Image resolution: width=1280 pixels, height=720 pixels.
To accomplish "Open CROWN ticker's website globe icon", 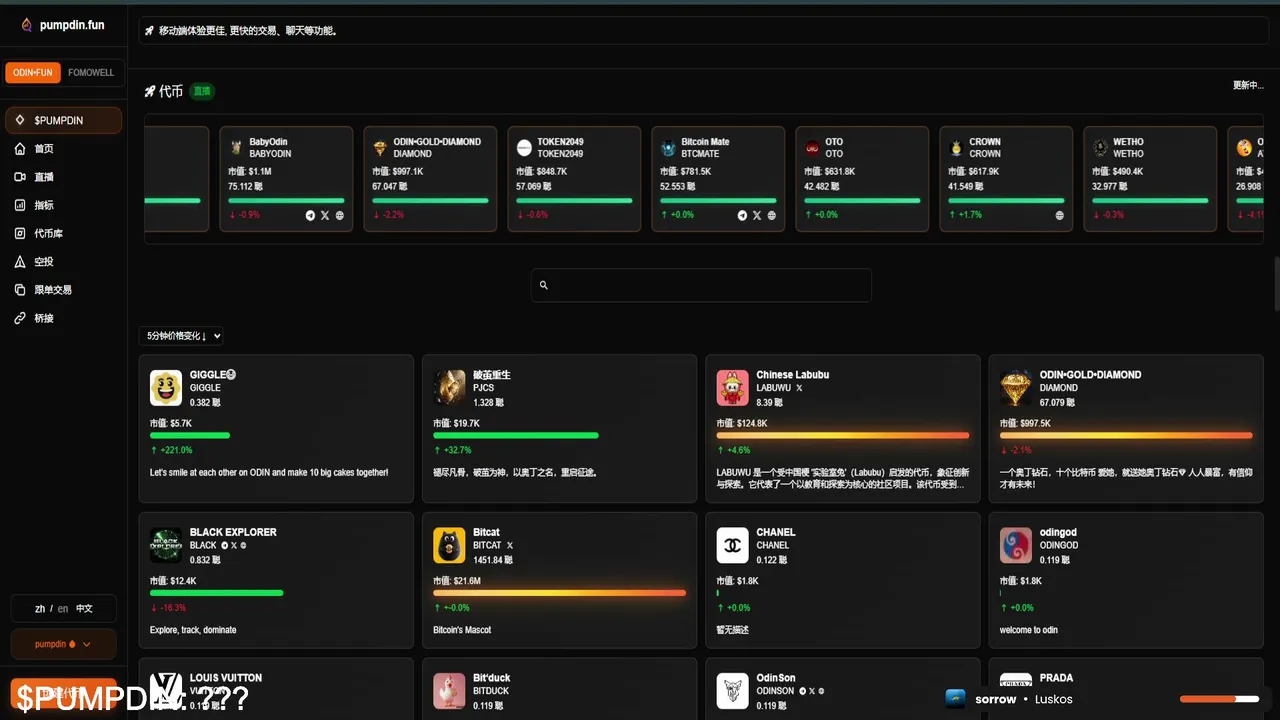I will click(1059, 215).
